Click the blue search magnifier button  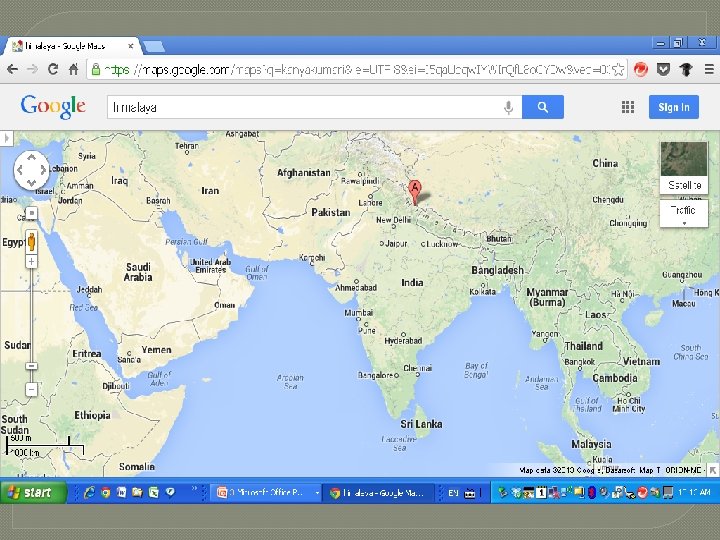tap(543, 107)
